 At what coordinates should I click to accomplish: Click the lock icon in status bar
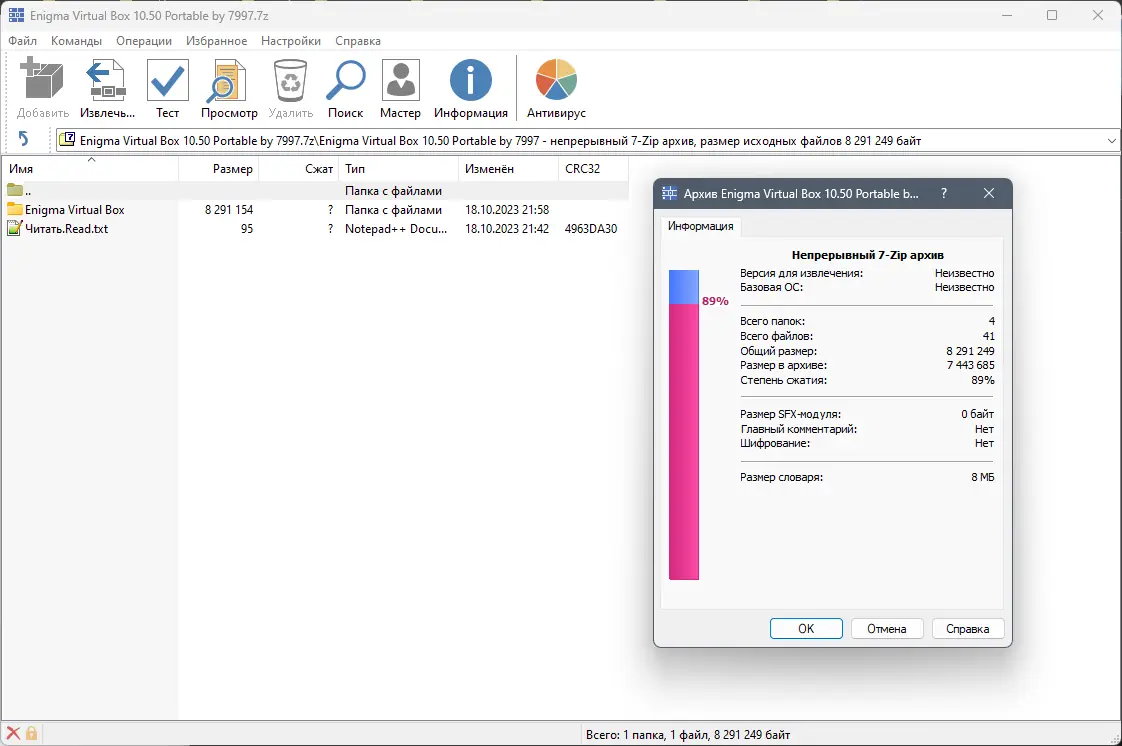click(31, 733)
